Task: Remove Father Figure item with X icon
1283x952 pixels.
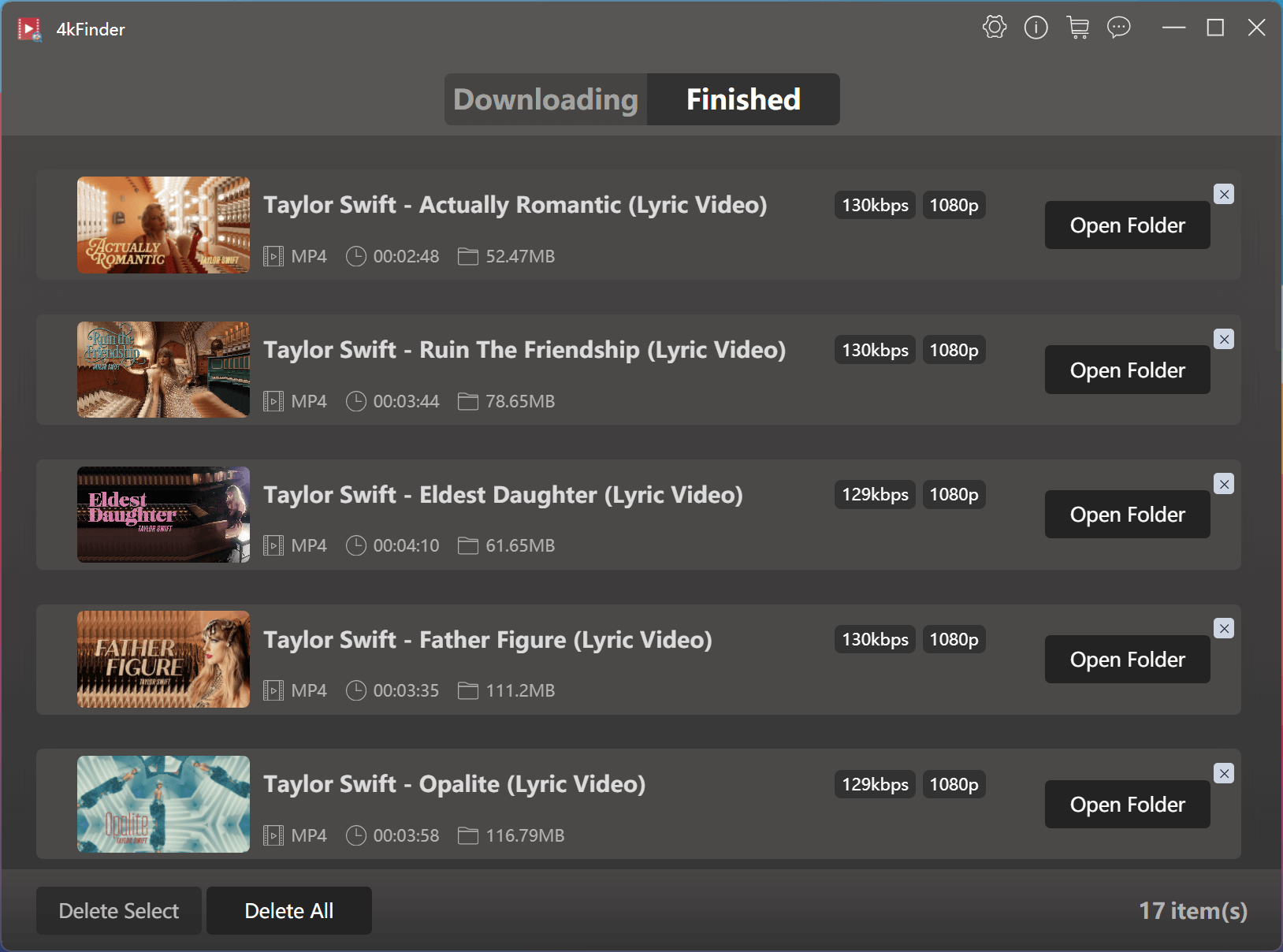Action: tap(1223, 628)
